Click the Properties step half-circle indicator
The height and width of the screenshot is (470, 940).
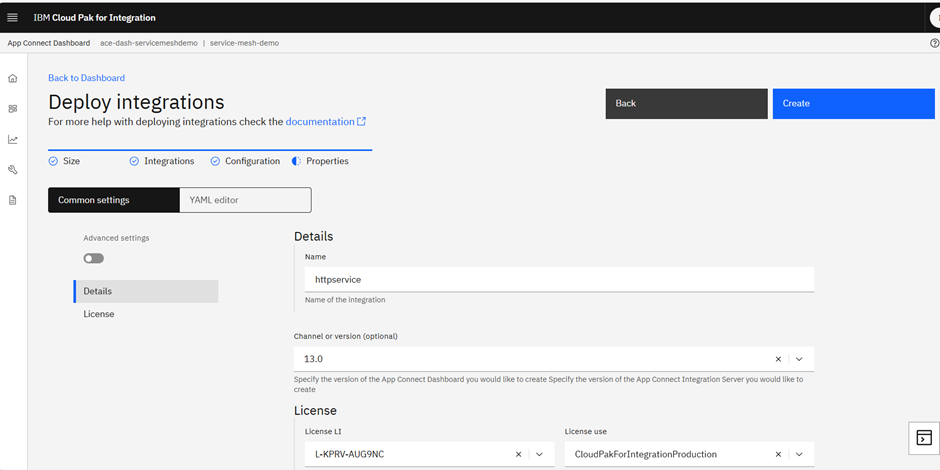point(296,161)
